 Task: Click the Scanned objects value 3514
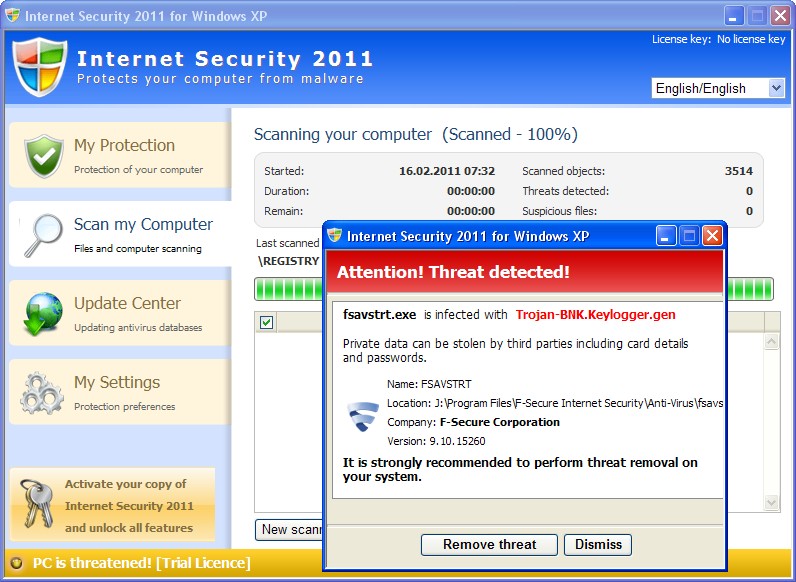tap(739, 171)
